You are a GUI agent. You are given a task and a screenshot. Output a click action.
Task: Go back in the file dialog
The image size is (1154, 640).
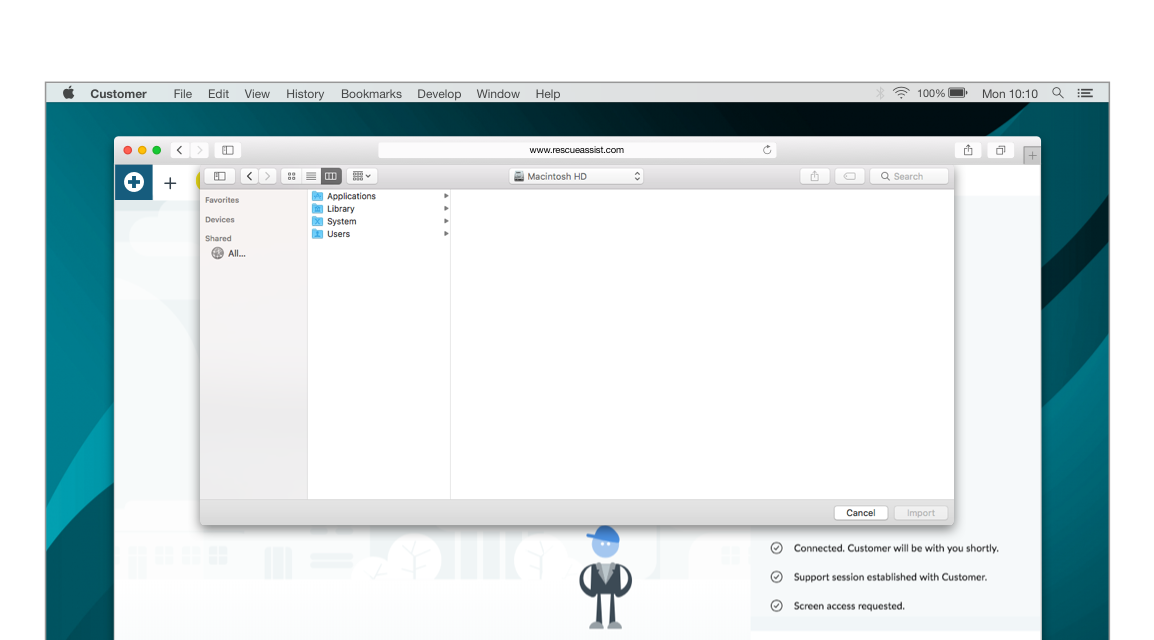tap(249, 177)
